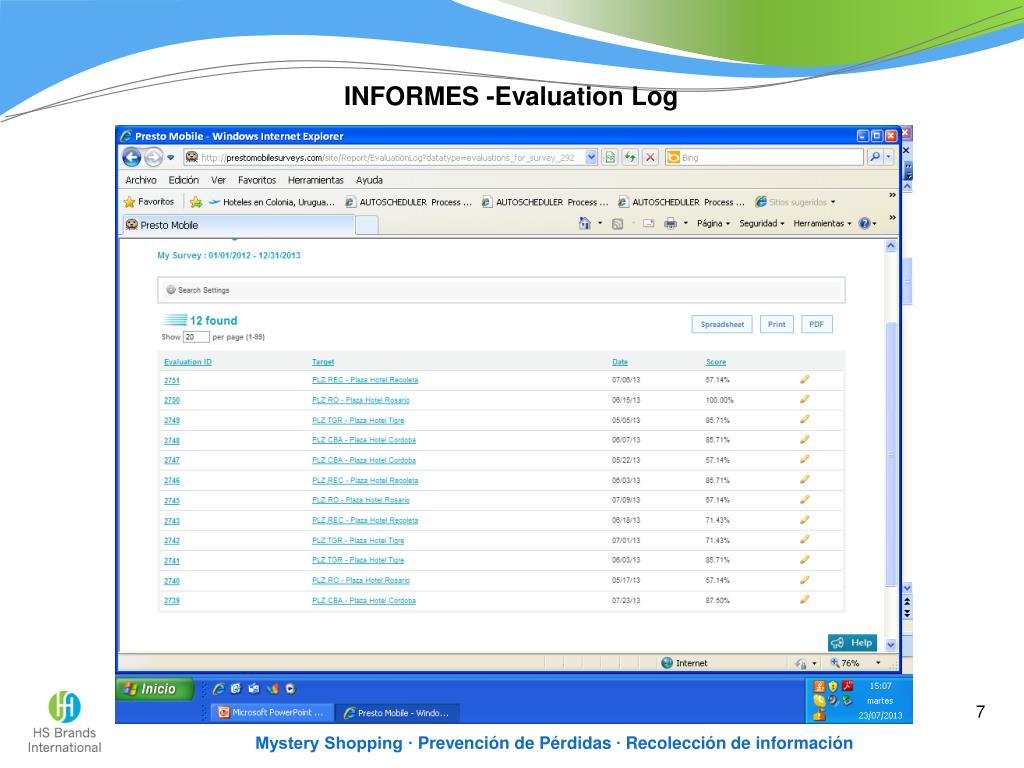Select the Presto Mobile browser tab

(x=237, y=225)
